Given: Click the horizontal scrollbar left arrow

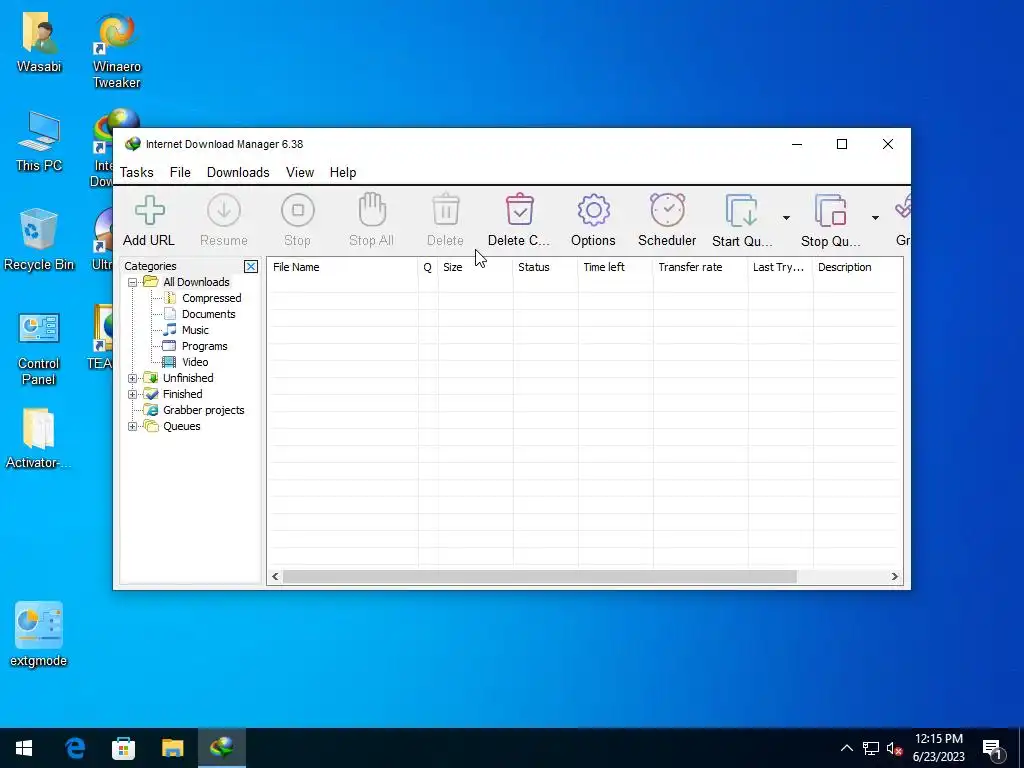Looking at the screenshot, I should [x=275, y=577].
